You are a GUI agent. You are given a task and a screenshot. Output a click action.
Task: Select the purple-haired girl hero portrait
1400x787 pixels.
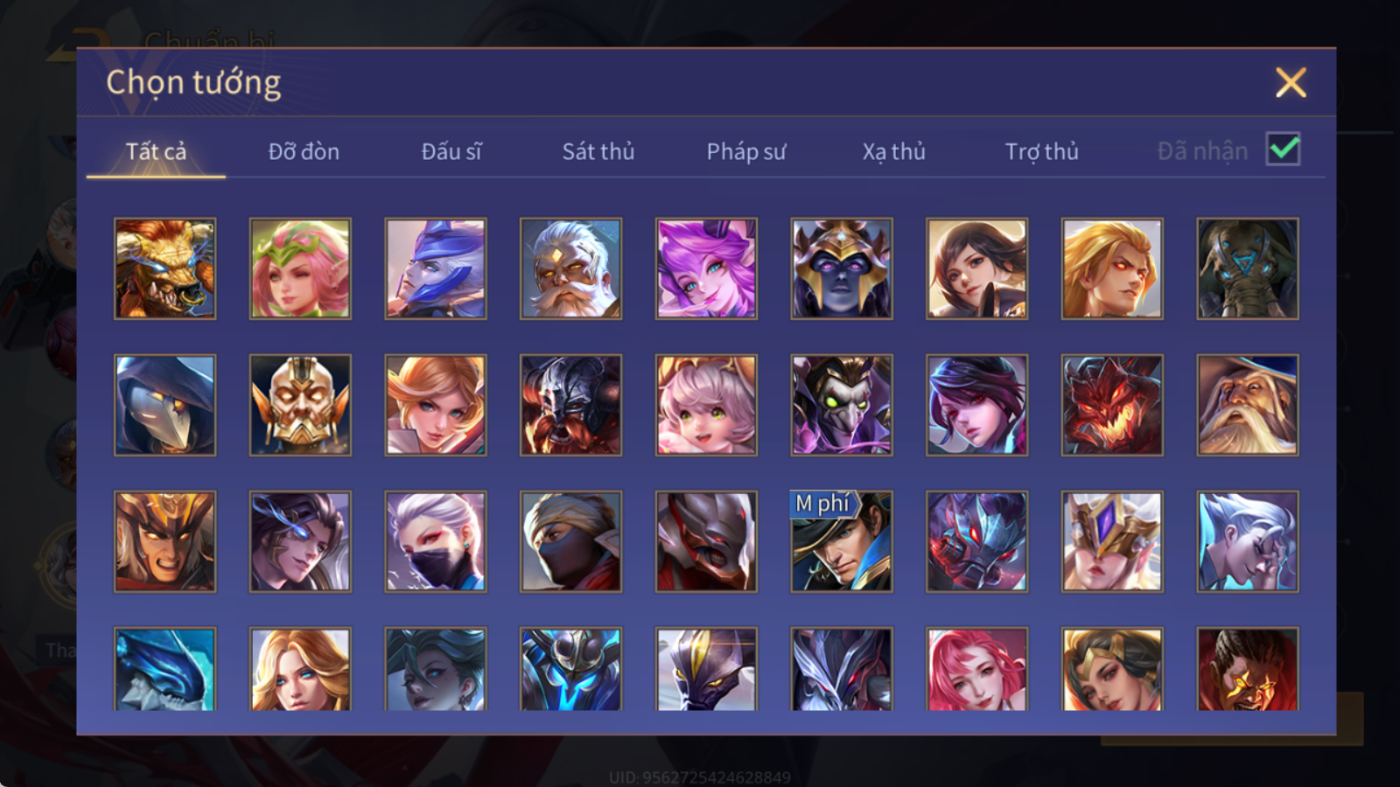[706, 269]
